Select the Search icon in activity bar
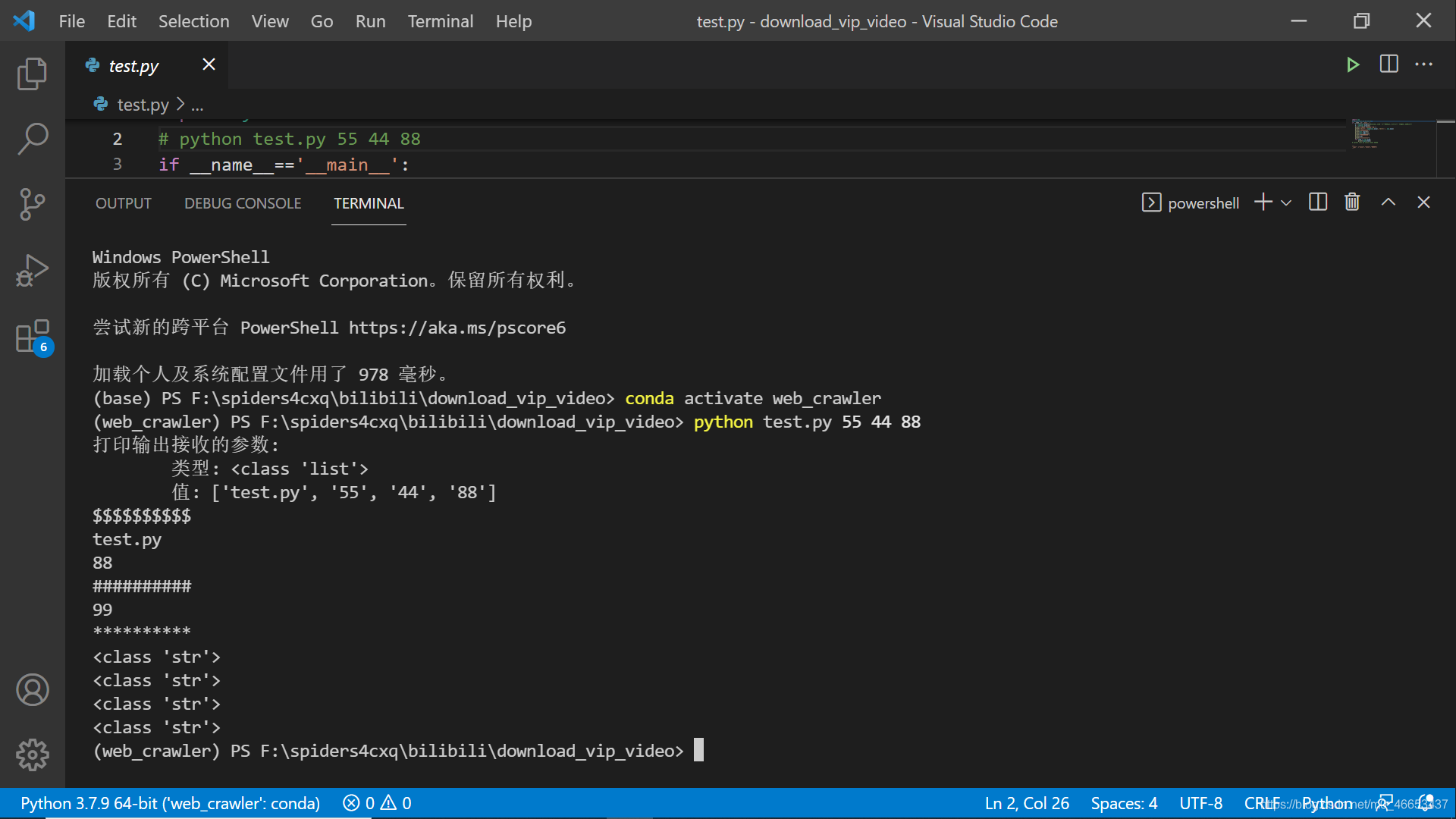 (32, 139)
